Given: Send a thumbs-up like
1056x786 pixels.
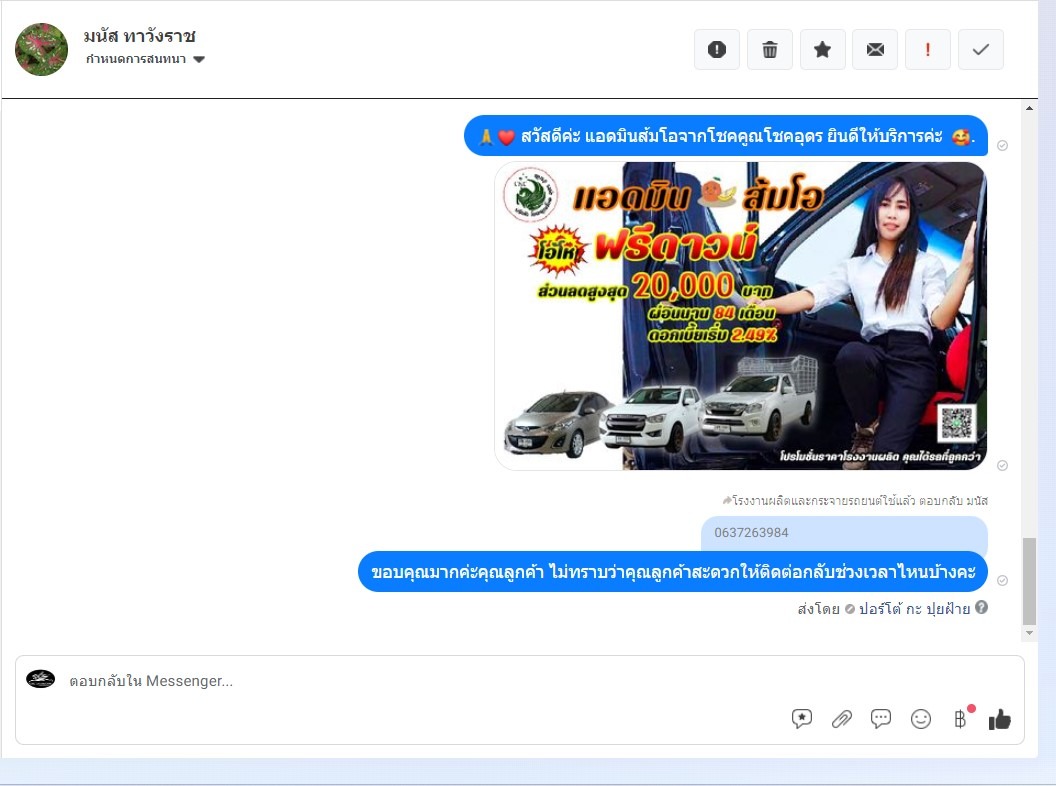Looking at the screenshot, I should pyautogui.click(x=1000, y=719).
